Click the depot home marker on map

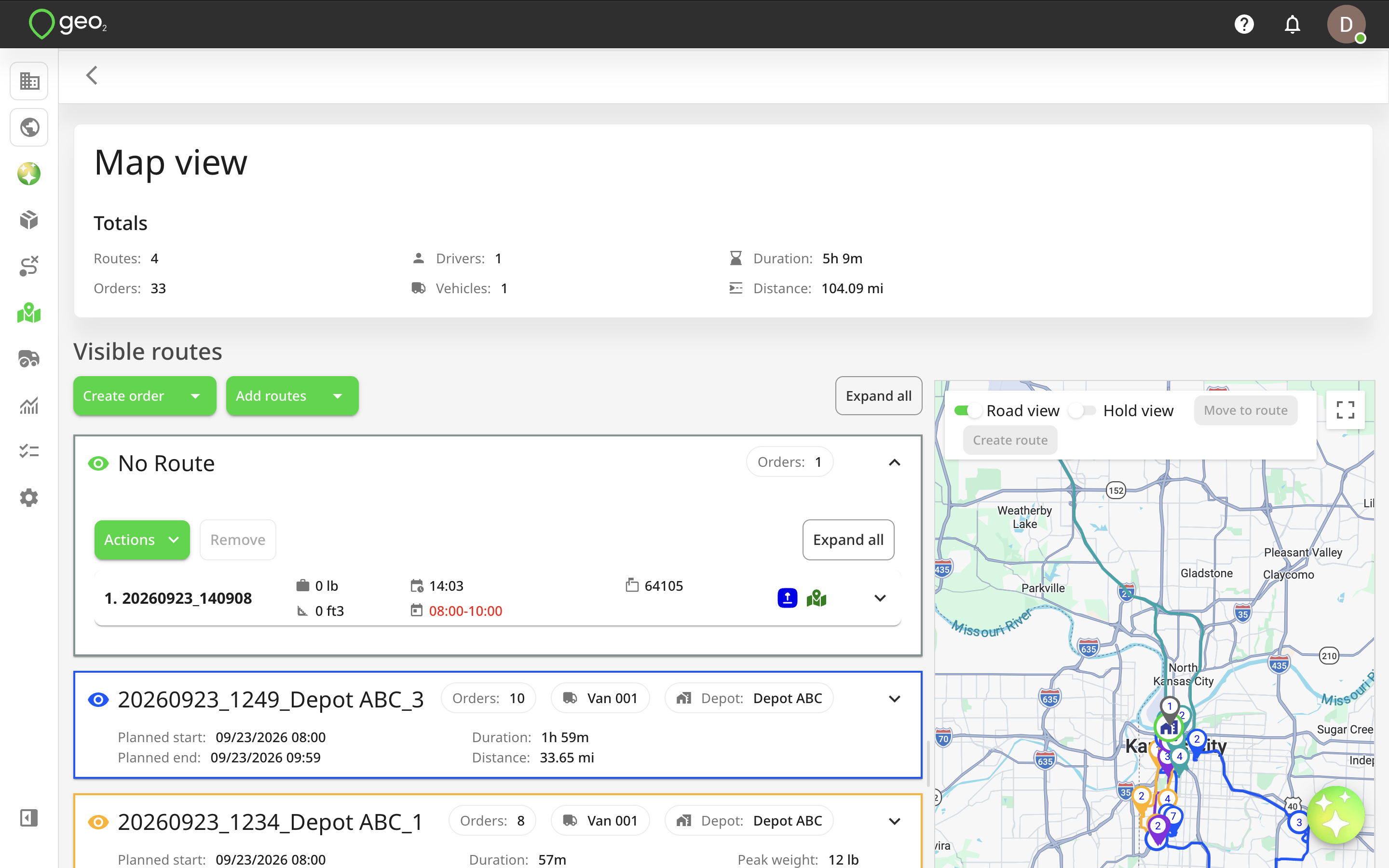[x=1169, y=728]
